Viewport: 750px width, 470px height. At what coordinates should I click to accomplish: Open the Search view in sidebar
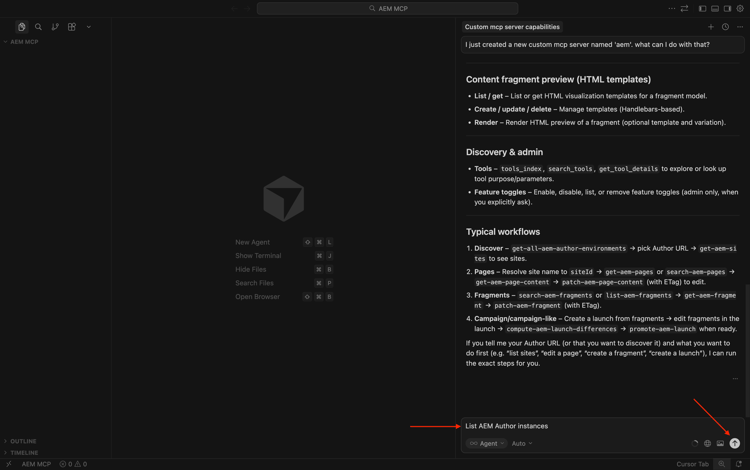tap(38, 27)
